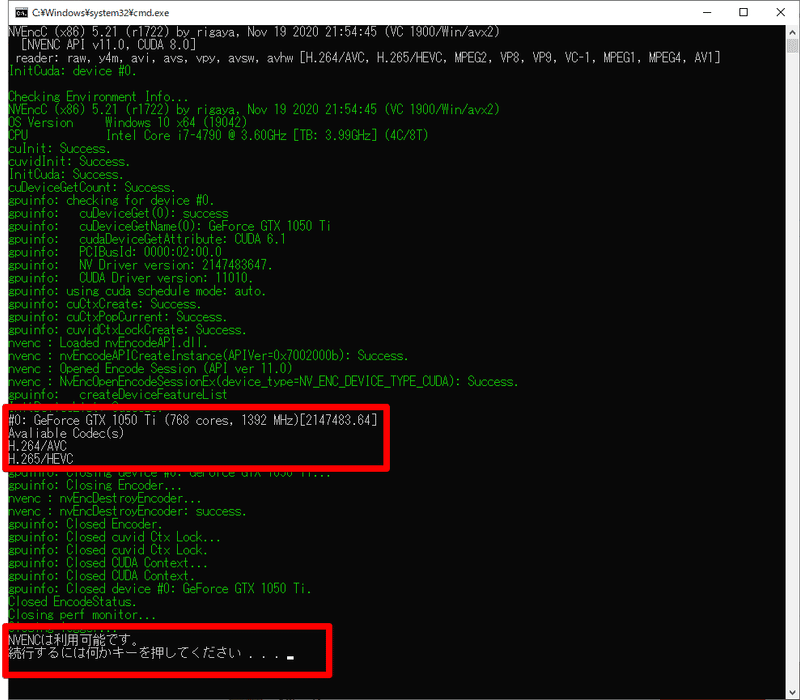This screenshot has height=700, width=800.
Task: Click 'gpuinfo: Closed Encoder.' line
Action: pos(85,524)
